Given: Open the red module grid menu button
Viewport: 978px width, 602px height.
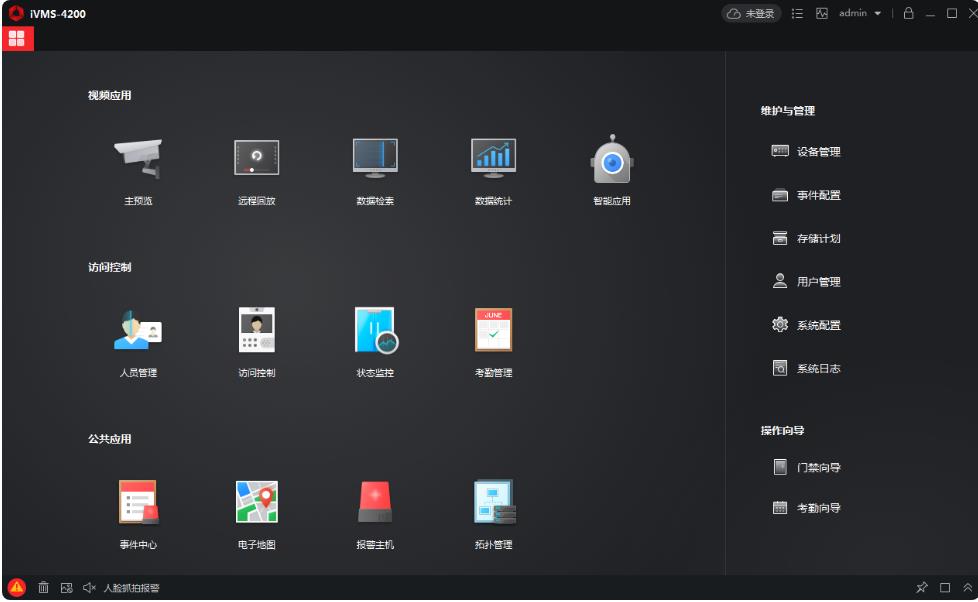Looking at the screenshot, I should 17,39.
